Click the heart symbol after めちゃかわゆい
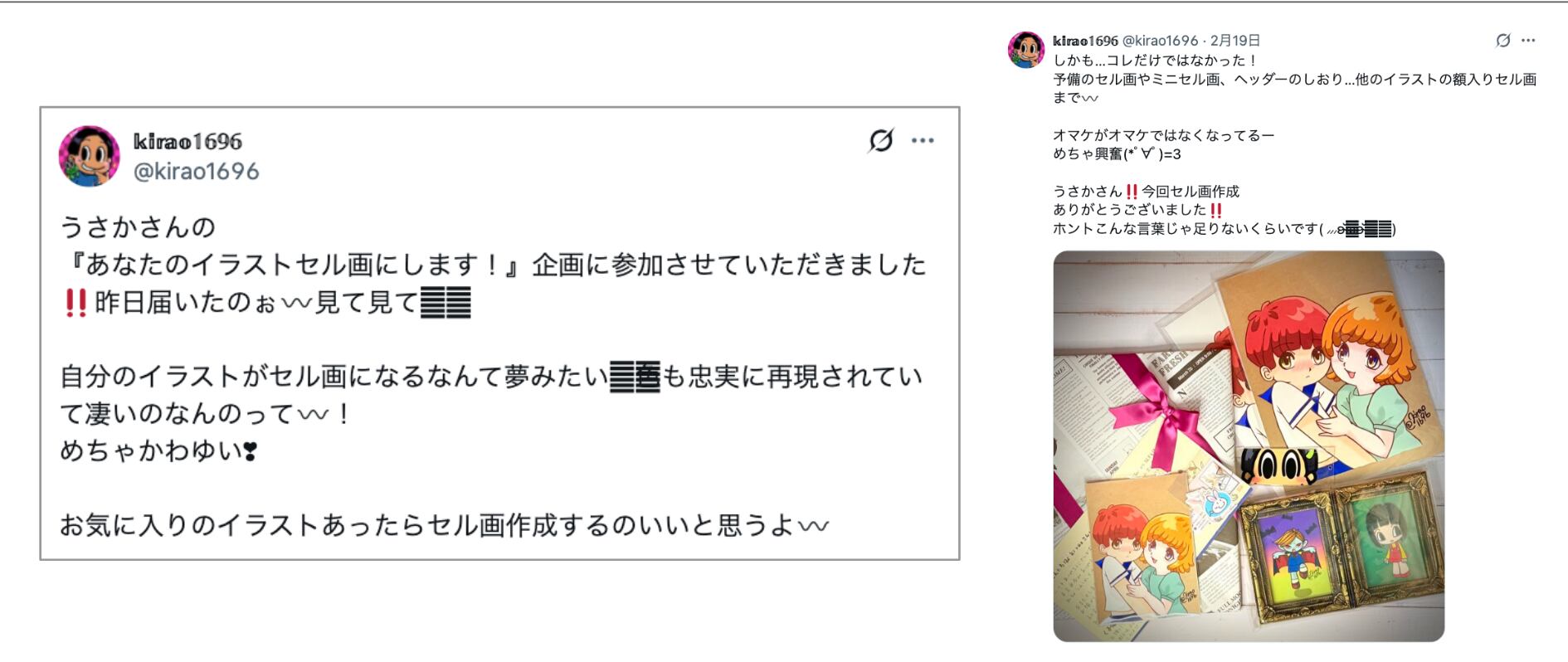This screenshot has width=1568, height=662. [250, 451]
